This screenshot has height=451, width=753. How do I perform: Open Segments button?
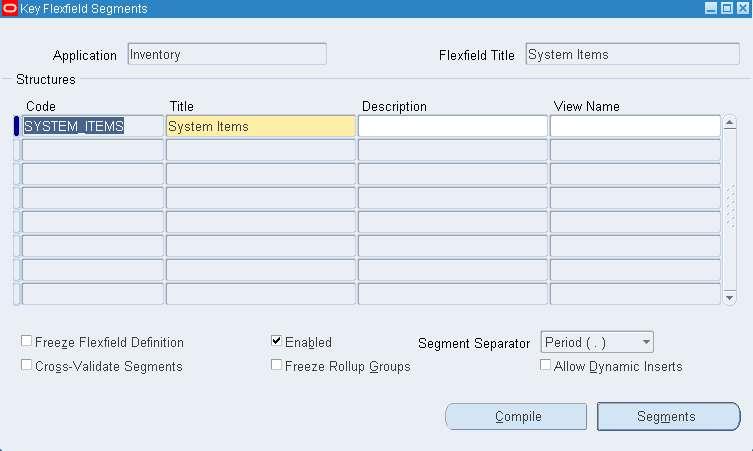pyautogui.click(x=668, y=416)
